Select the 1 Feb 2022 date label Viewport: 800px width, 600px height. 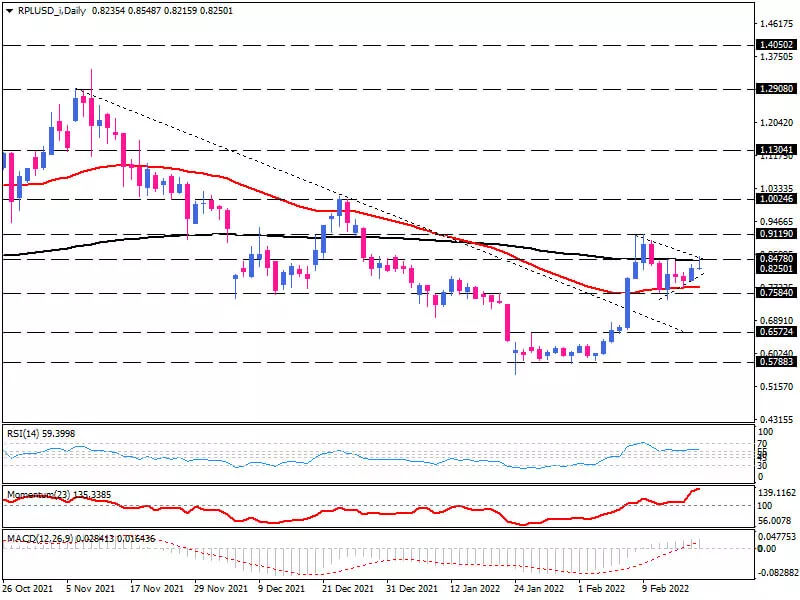602,589
